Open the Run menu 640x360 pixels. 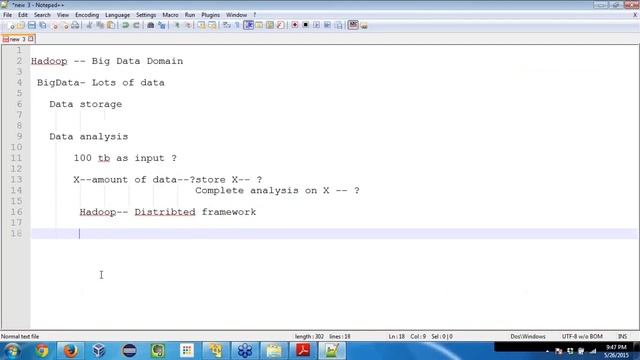190,15
